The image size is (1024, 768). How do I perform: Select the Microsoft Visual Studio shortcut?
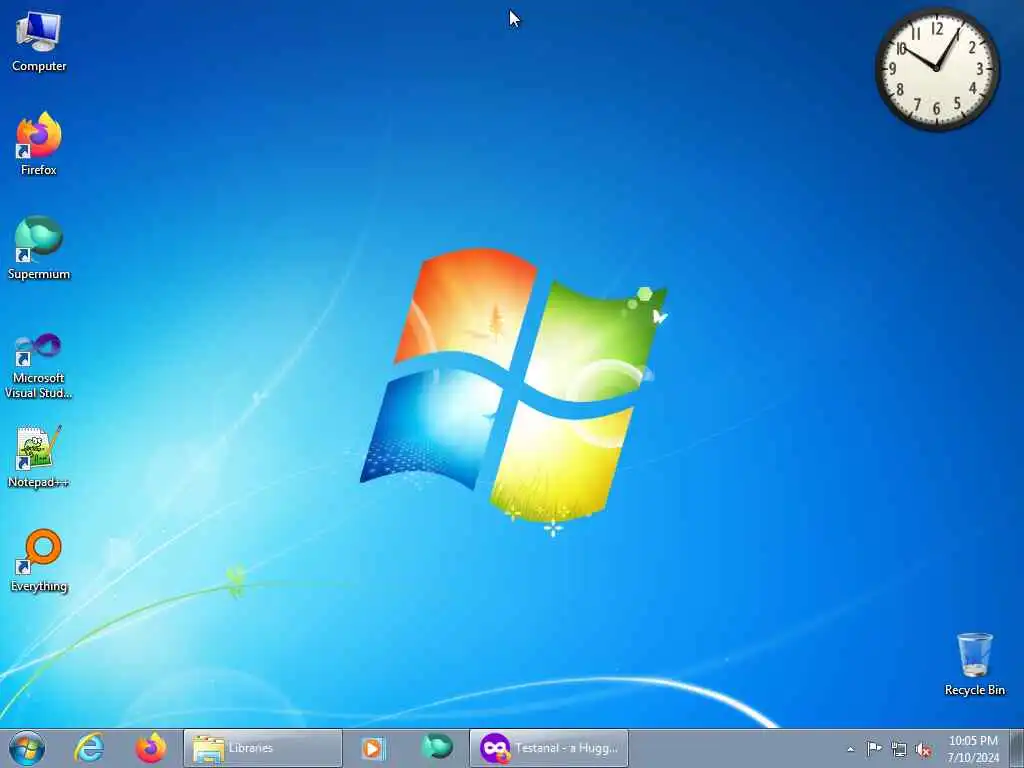coord(39,366)
